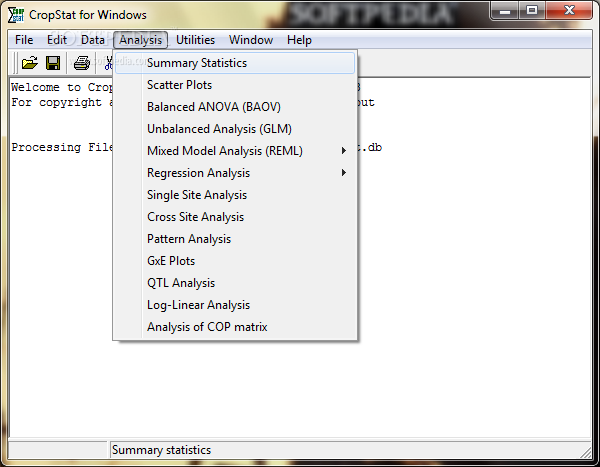Choose Scatter Plots menu entry
Image resolution: width=600 pixels, height=467 pixels.
point(235,85)
